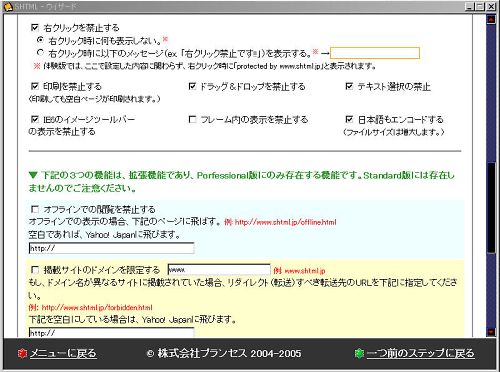Image resolution: width=500 pixels, height=372 pixels.
Task: Click the vertical scrollbar thumb
Action: [x=491, y=208]
